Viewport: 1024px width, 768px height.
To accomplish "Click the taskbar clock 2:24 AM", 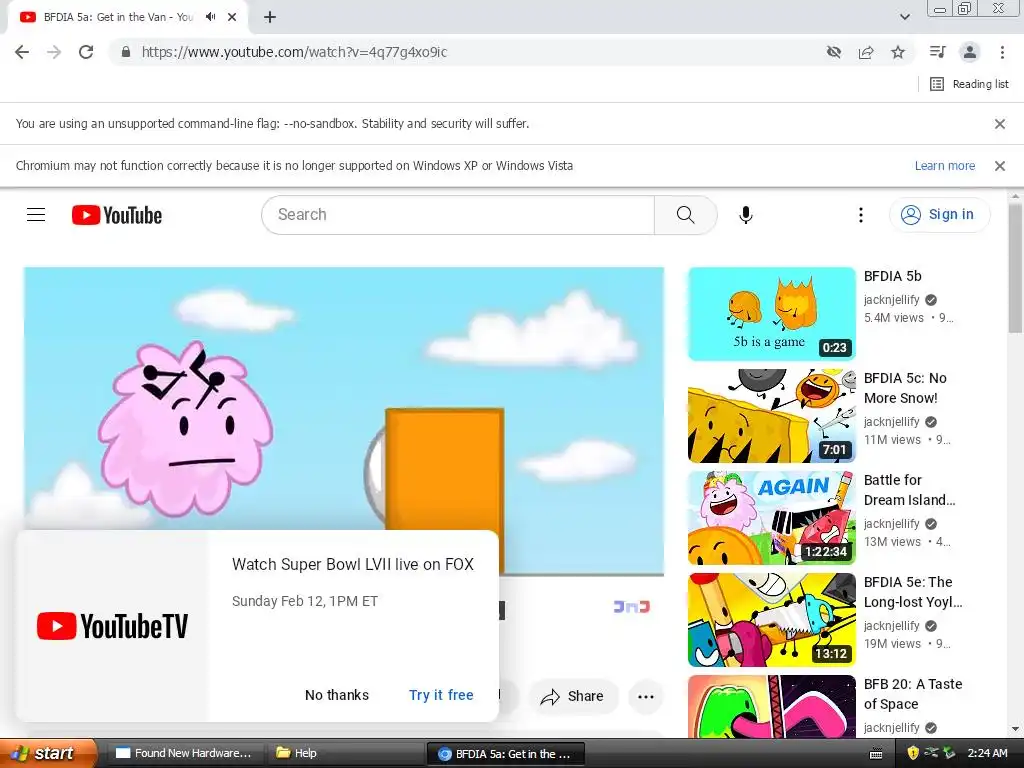I will click(x=987, y=753).
